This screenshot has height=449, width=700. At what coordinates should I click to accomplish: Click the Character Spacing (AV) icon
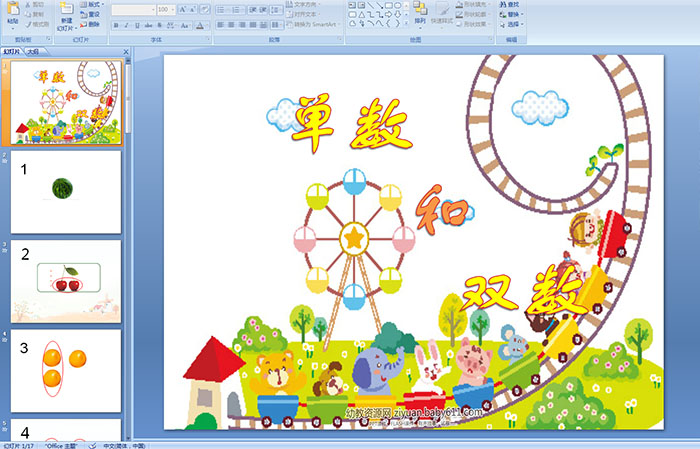pos(171,25)
